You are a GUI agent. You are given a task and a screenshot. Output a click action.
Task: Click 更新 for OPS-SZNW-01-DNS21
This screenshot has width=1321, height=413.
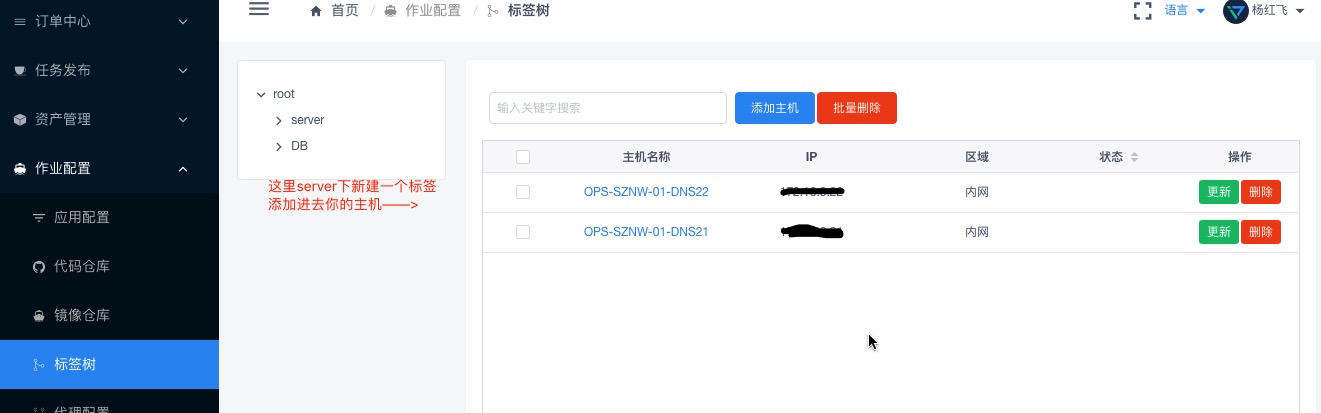(1219, 232)
